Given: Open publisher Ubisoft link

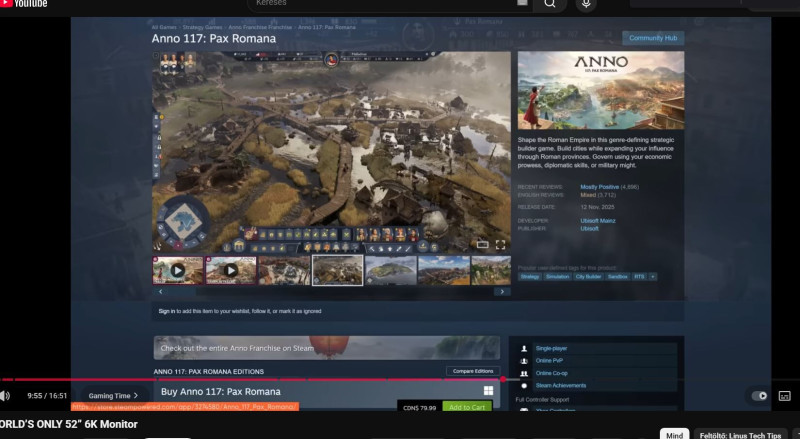Looking at the screenshot, I should (x=589, y=228).
